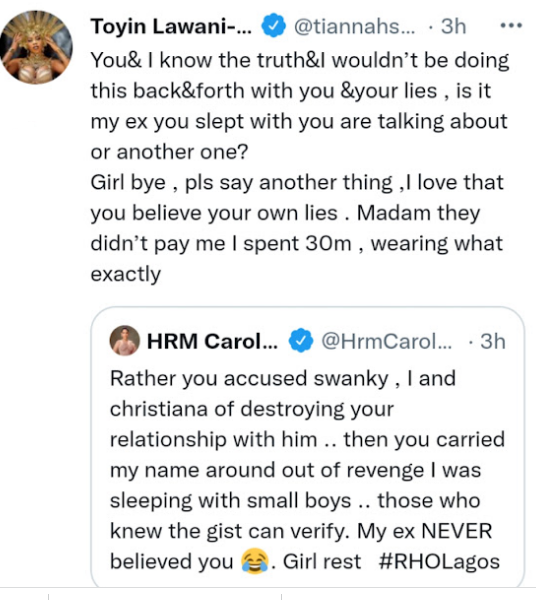The height and width of the screenshot is (600, 536).
Task: Click Toyin Lawani's verified badge
Action: click(273, 26)
